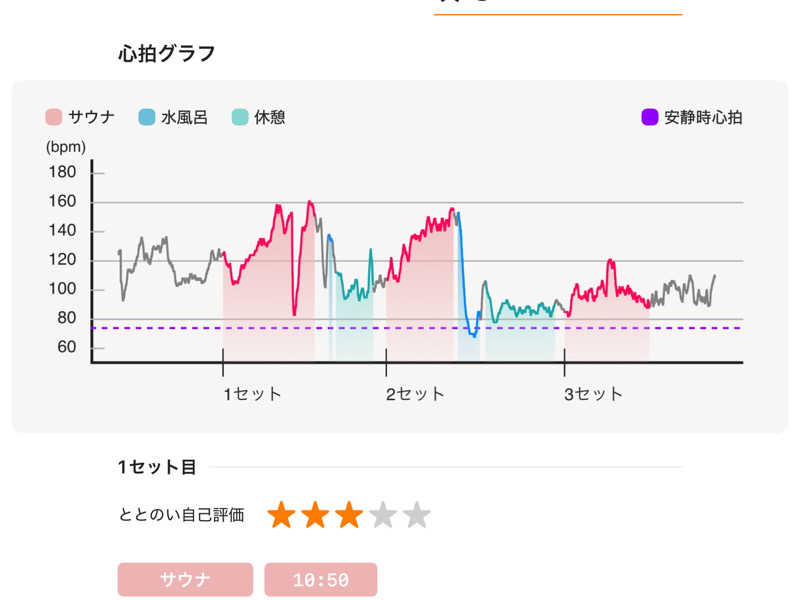Click the second rating star
The width and height of the screenshot is (800, 600).
(315, 516)
